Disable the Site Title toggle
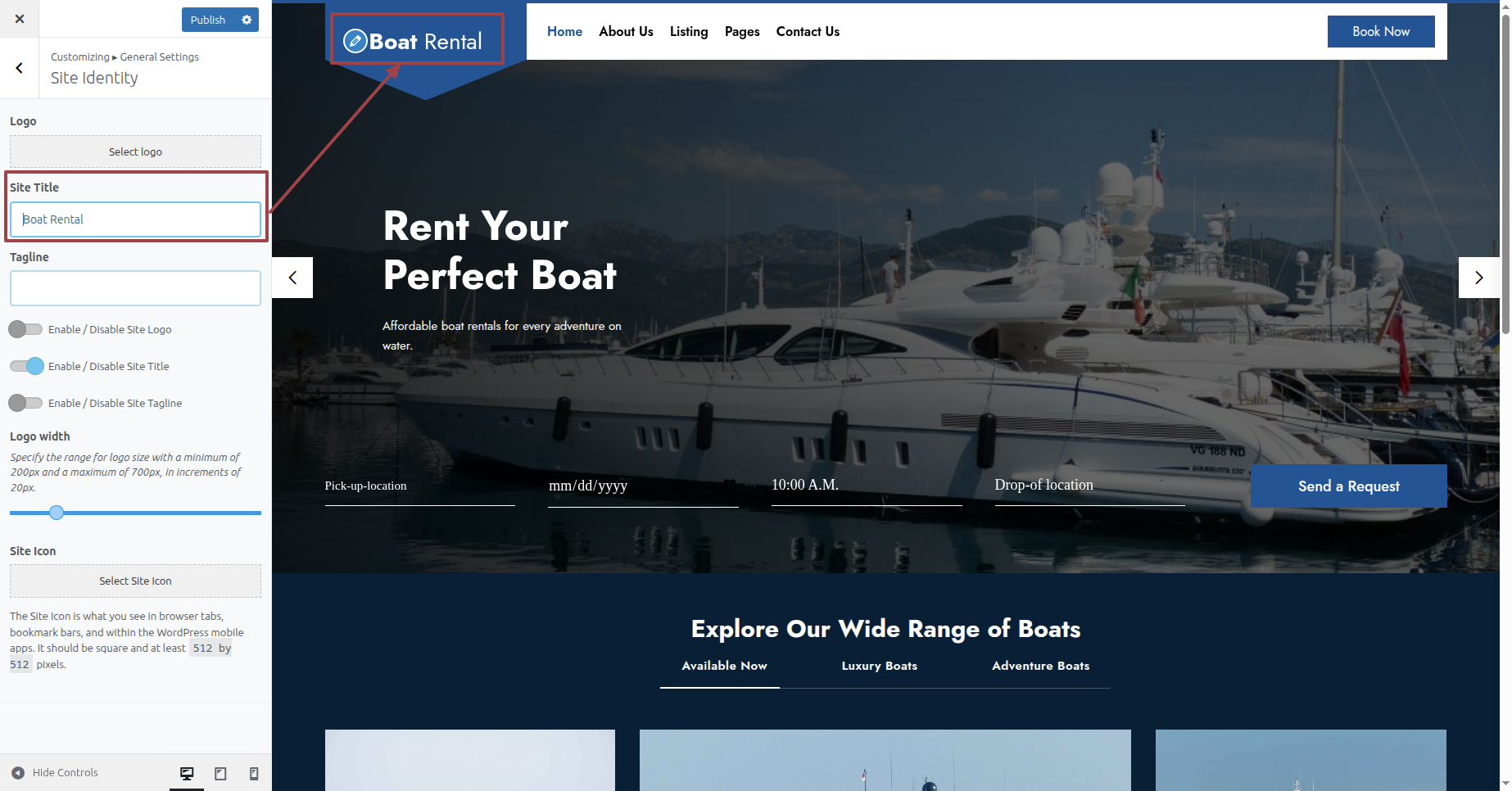Screen dimensions: 1512x791 coord(27,366)
